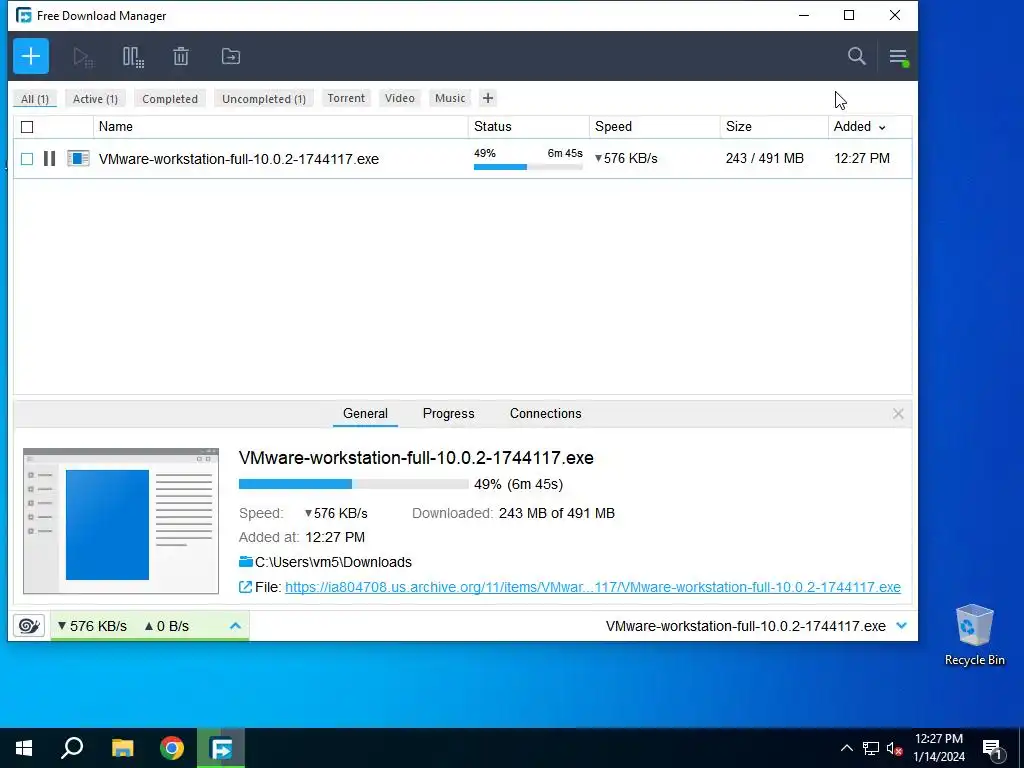Open File Explorer from taskbar
The height and width of the screenshot is (768, 1024).
pyautogui.click(x=122, y=748)
